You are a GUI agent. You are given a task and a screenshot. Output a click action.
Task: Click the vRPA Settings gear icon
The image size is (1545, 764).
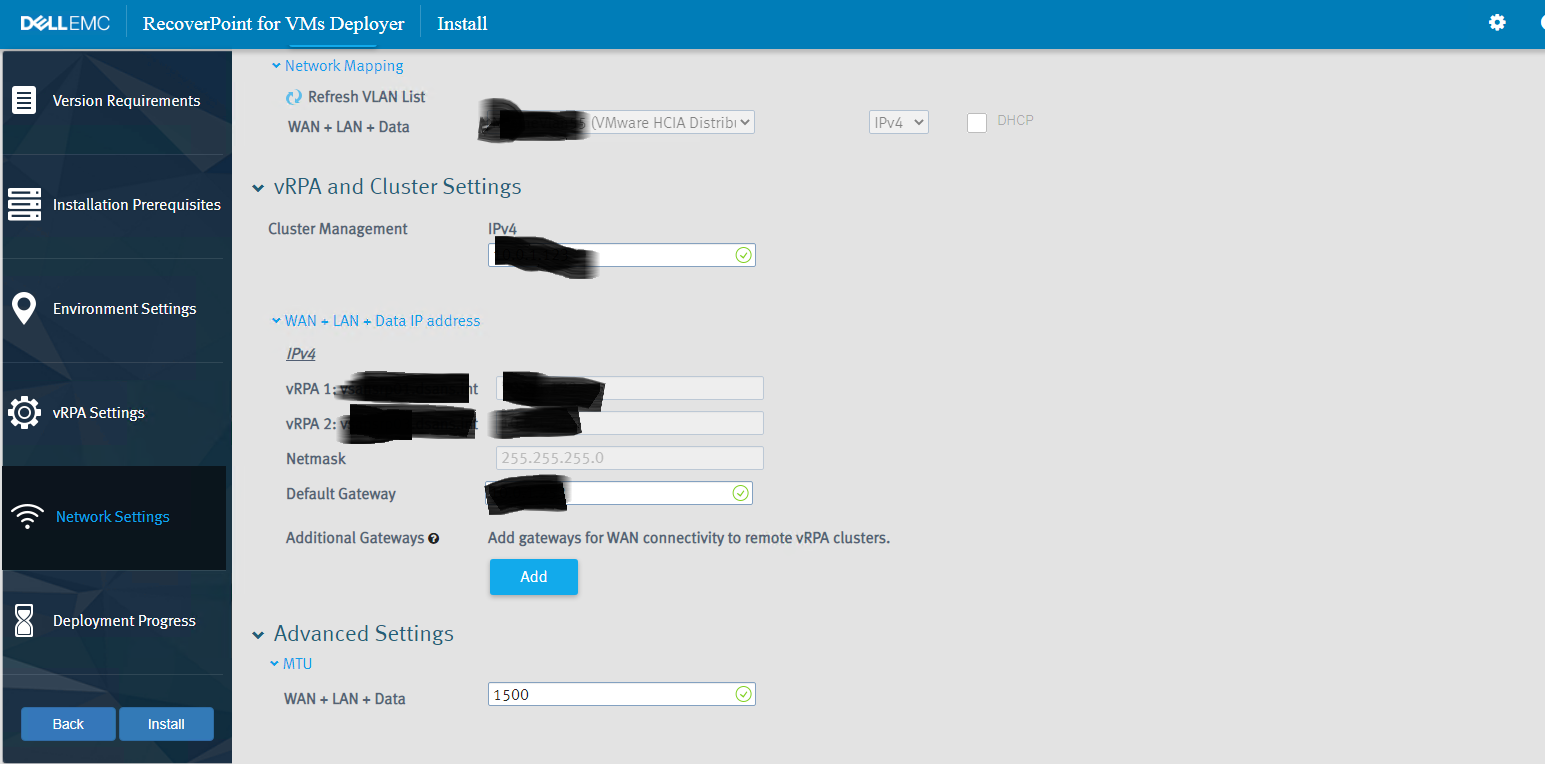click(x=24, y=412)
